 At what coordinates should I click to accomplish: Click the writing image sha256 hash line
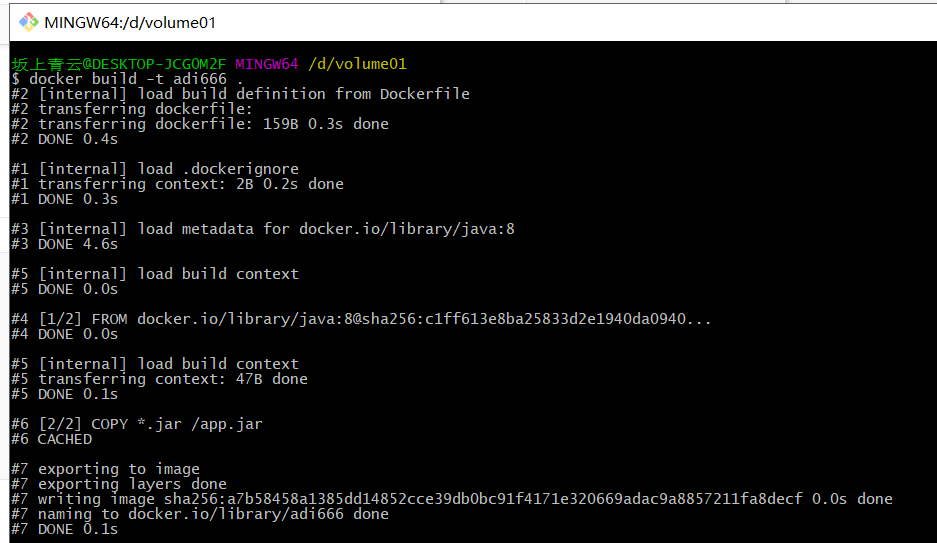tap(452, 499)
